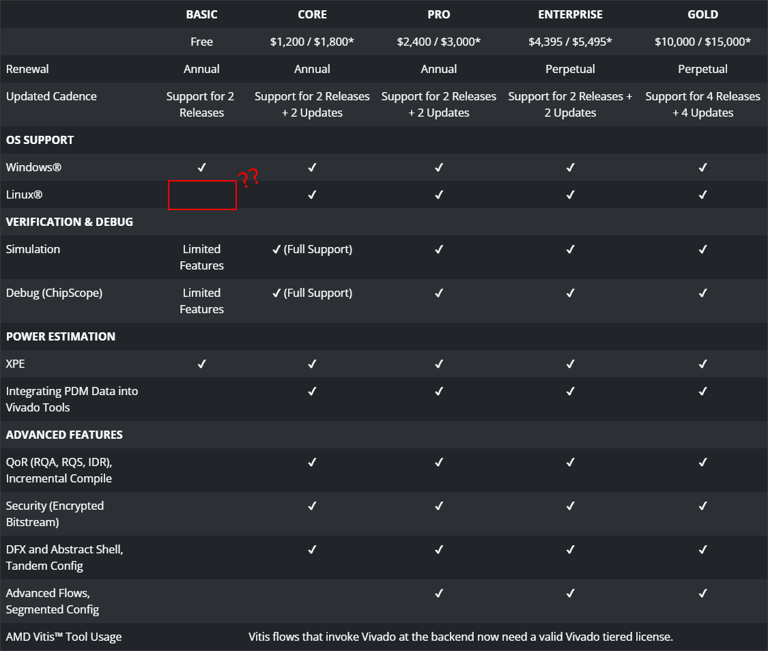Click the Simulation row label

(x=33, y=249)
